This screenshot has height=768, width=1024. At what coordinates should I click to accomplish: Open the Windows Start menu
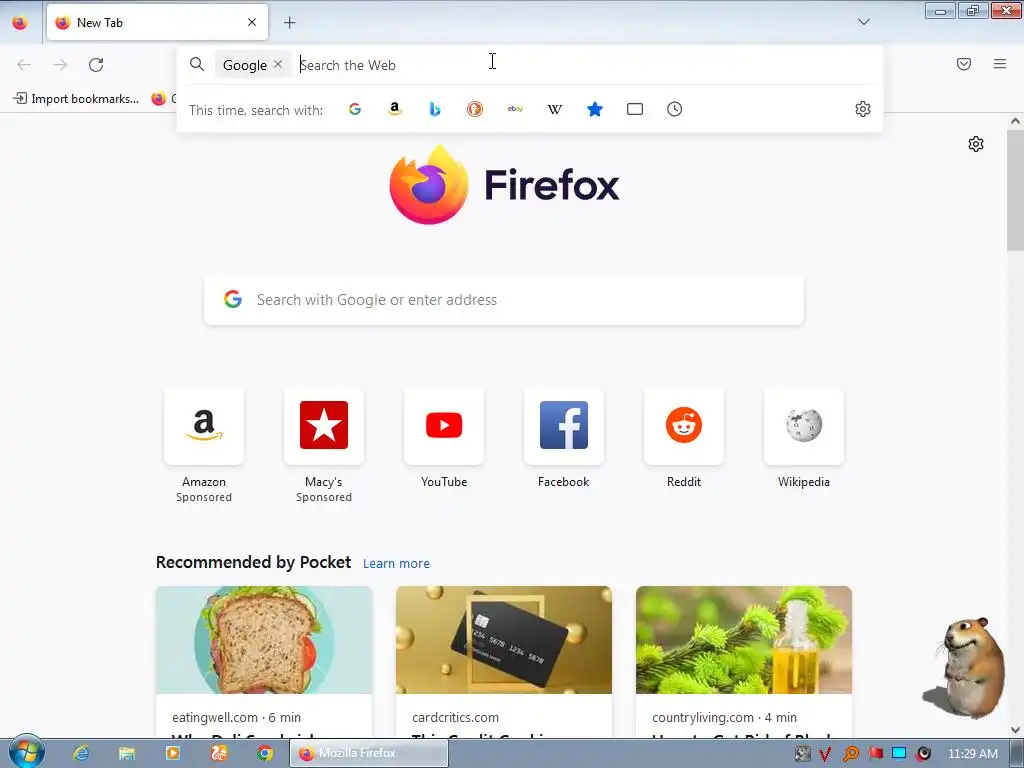tap(27, 752)
